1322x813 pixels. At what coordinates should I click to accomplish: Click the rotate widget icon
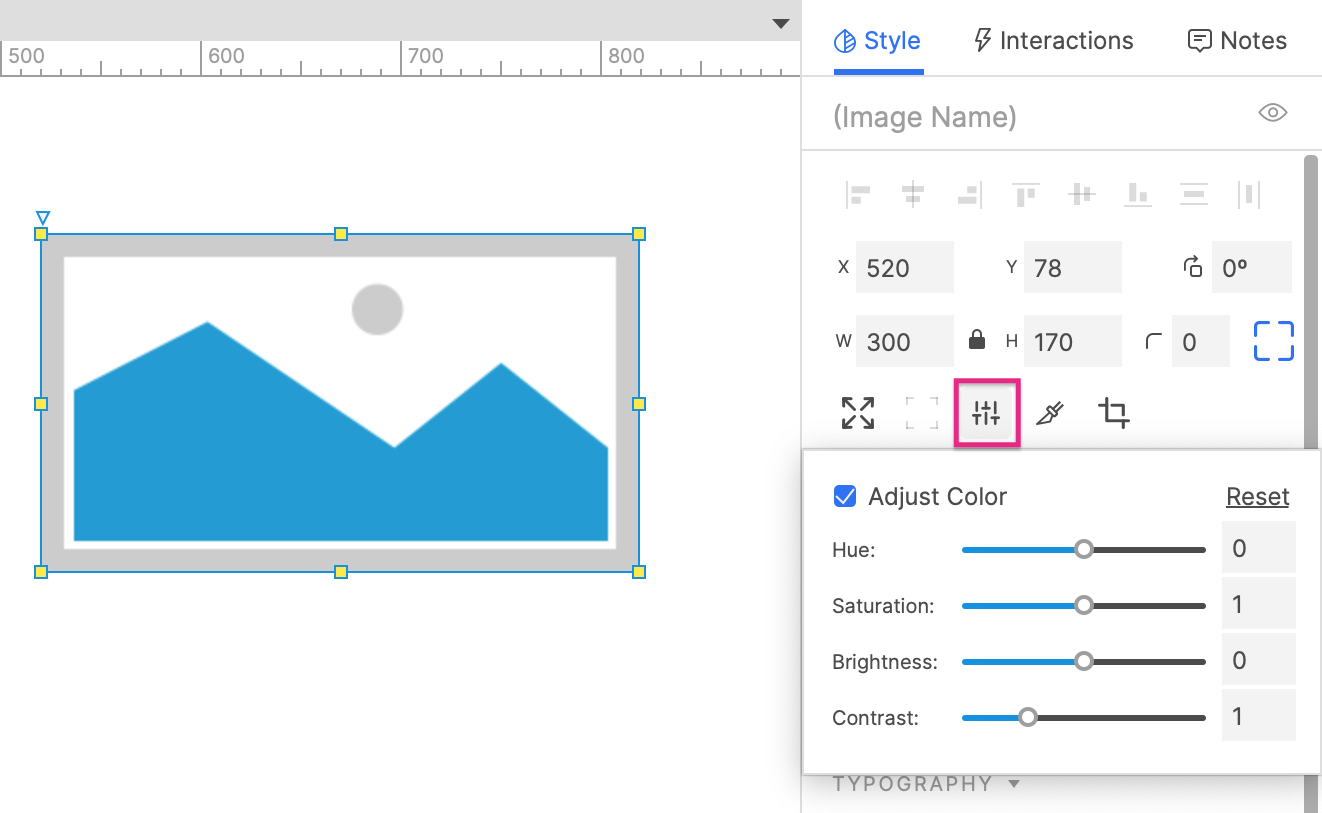tap(1193, 267)
